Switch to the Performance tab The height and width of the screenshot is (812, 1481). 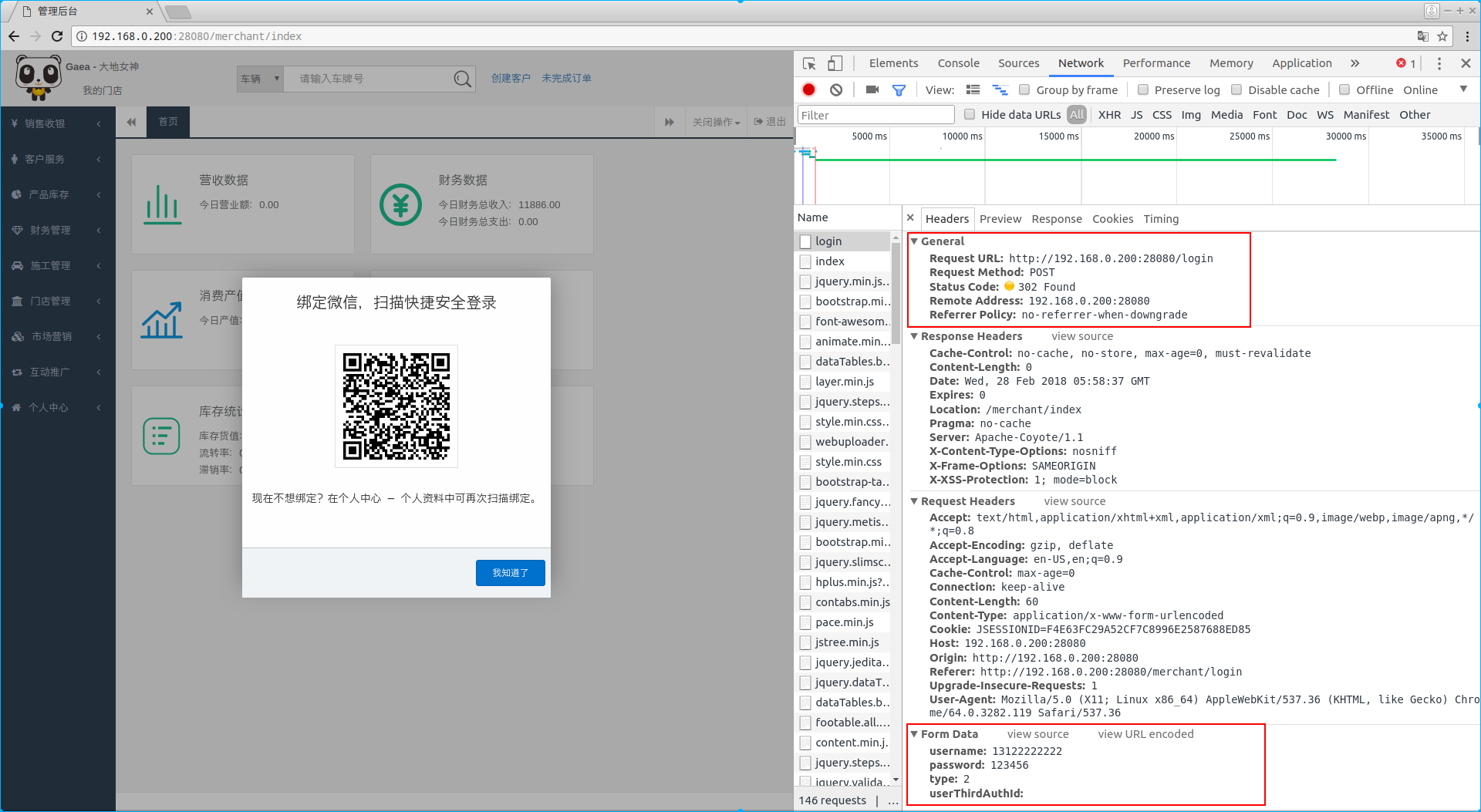[1155, 63]
